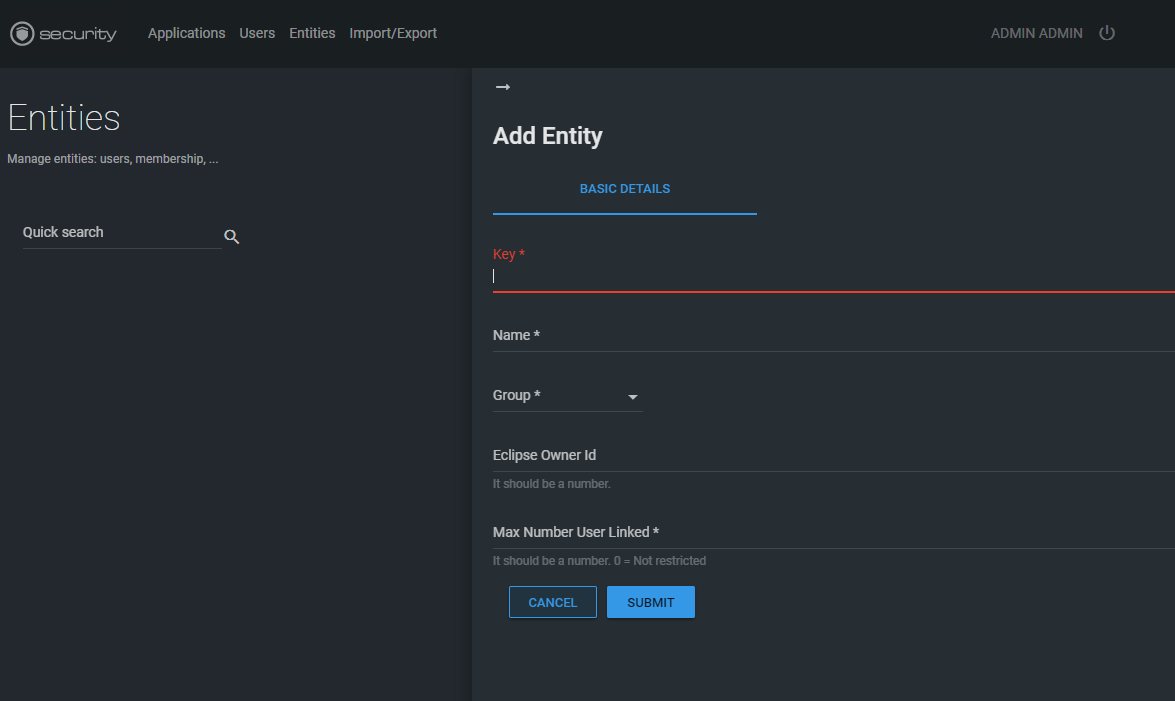
Task: Click the Add Entity panel title
Action: pyautogui.click(x=547, y=136)
